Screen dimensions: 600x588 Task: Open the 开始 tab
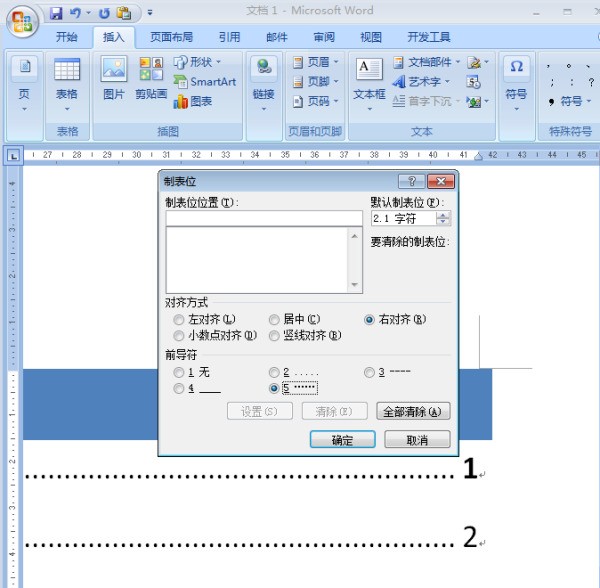(67, 37)
